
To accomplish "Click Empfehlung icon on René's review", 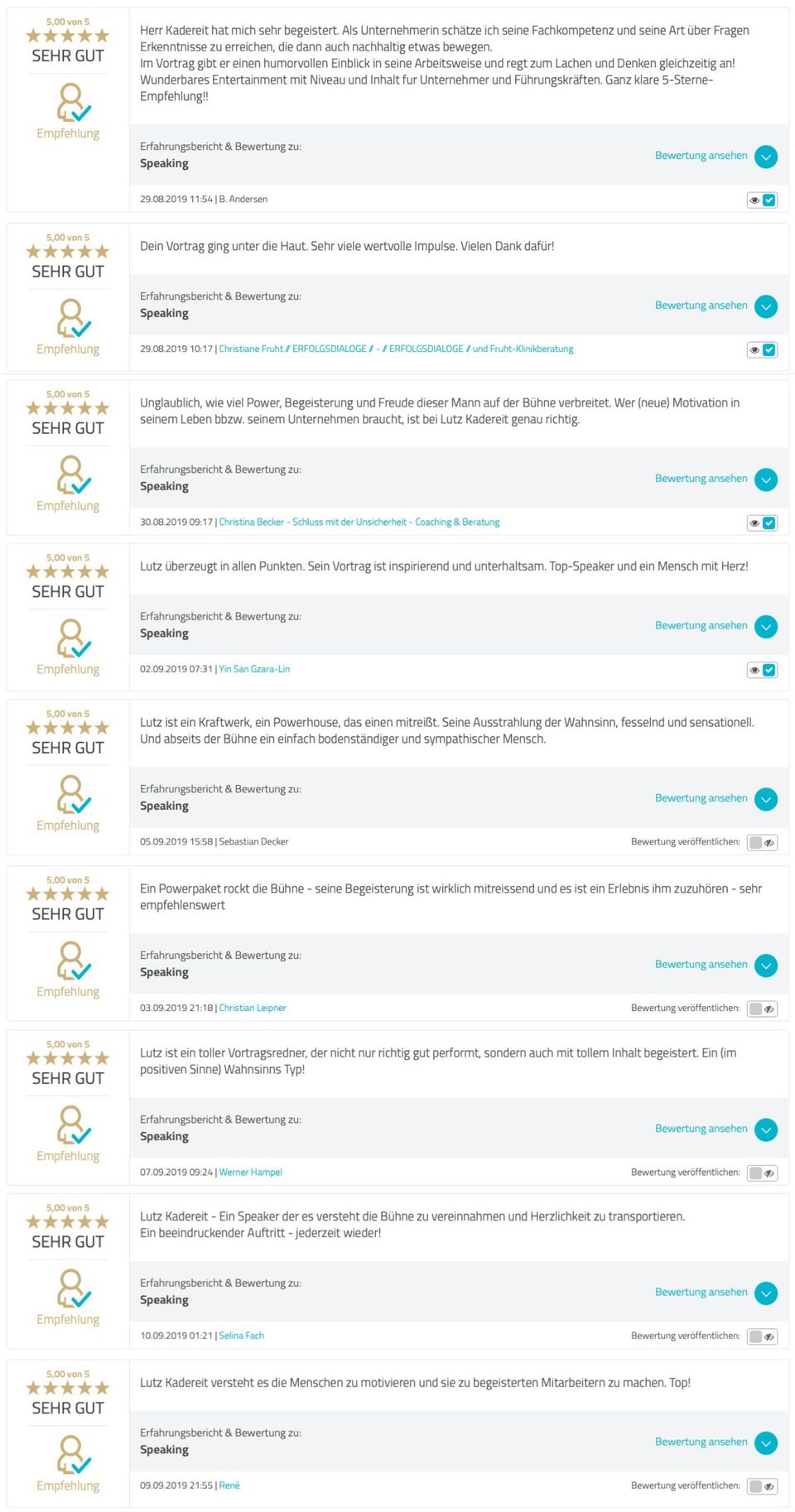I will tap(73, 1455).
